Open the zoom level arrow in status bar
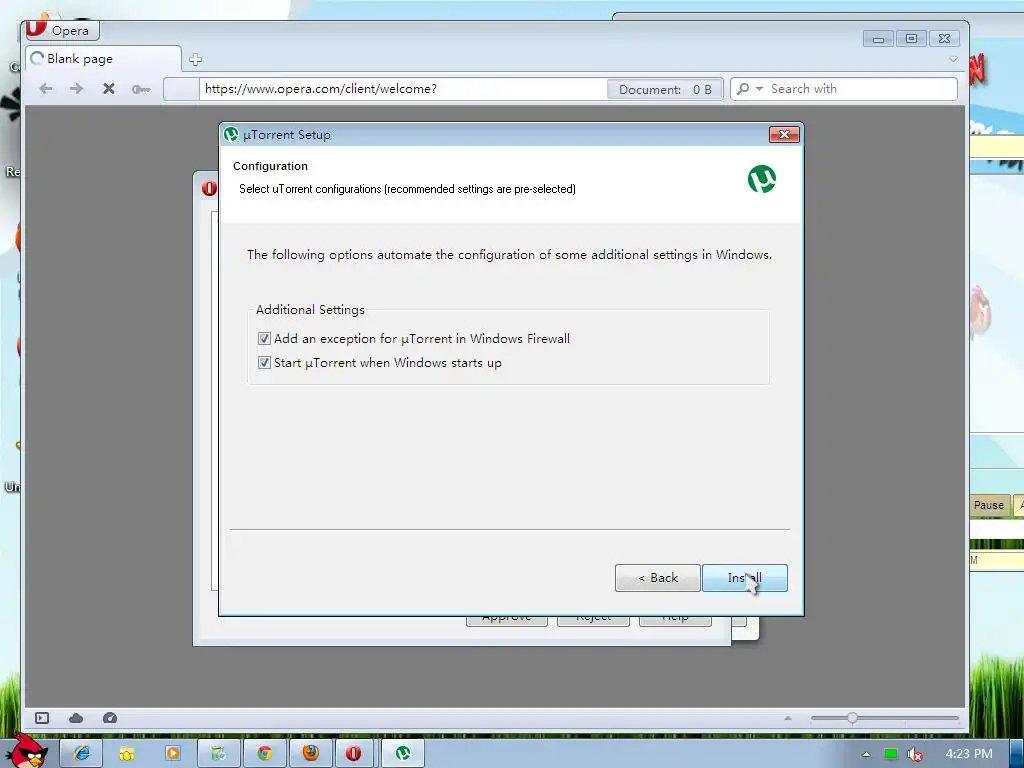This screenshot has width=1024, height=768. tap(788, 718)
